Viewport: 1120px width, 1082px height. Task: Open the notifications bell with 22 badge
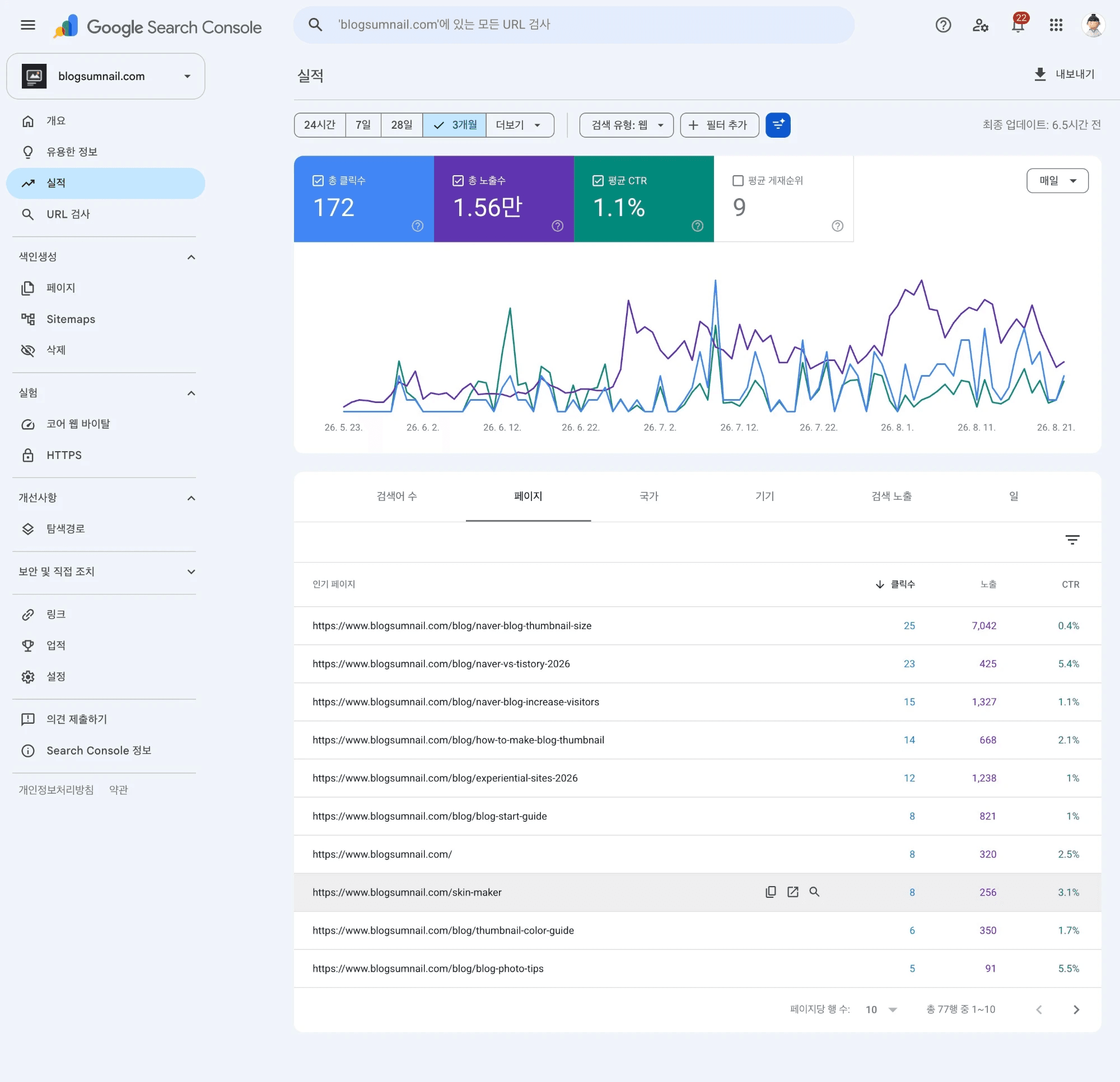click(1018, 25)
